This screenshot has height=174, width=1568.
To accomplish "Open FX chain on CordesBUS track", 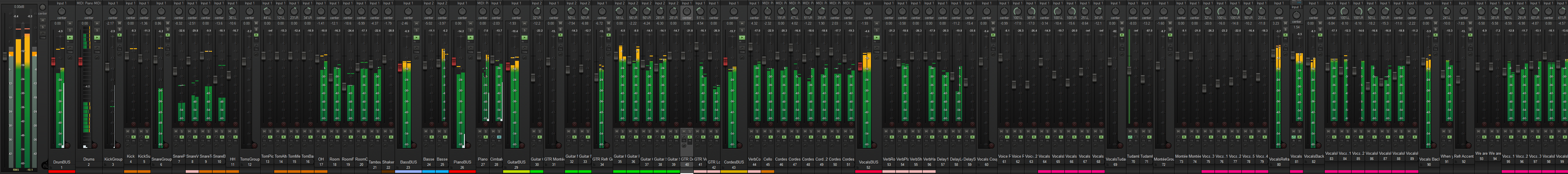I will tap(742, 38).
